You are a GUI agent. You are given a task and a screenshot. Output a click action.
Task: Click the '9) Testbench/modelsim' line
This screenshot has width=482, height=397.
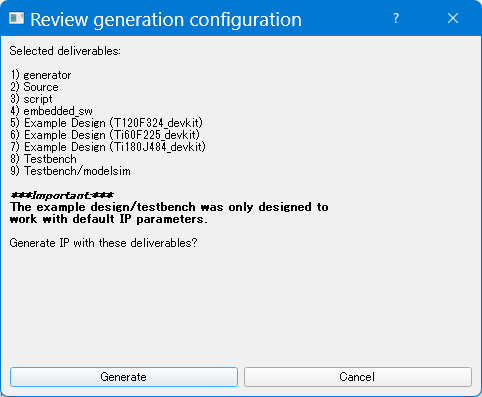[x=70, y=171]
